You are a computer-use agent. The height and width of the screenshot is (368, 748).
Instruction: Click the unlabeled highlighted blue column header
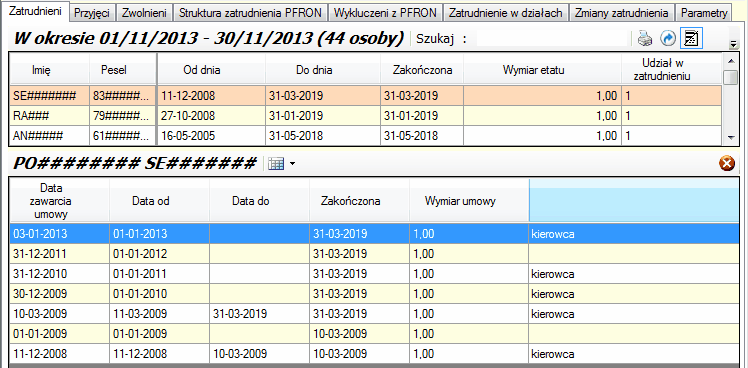634,201
